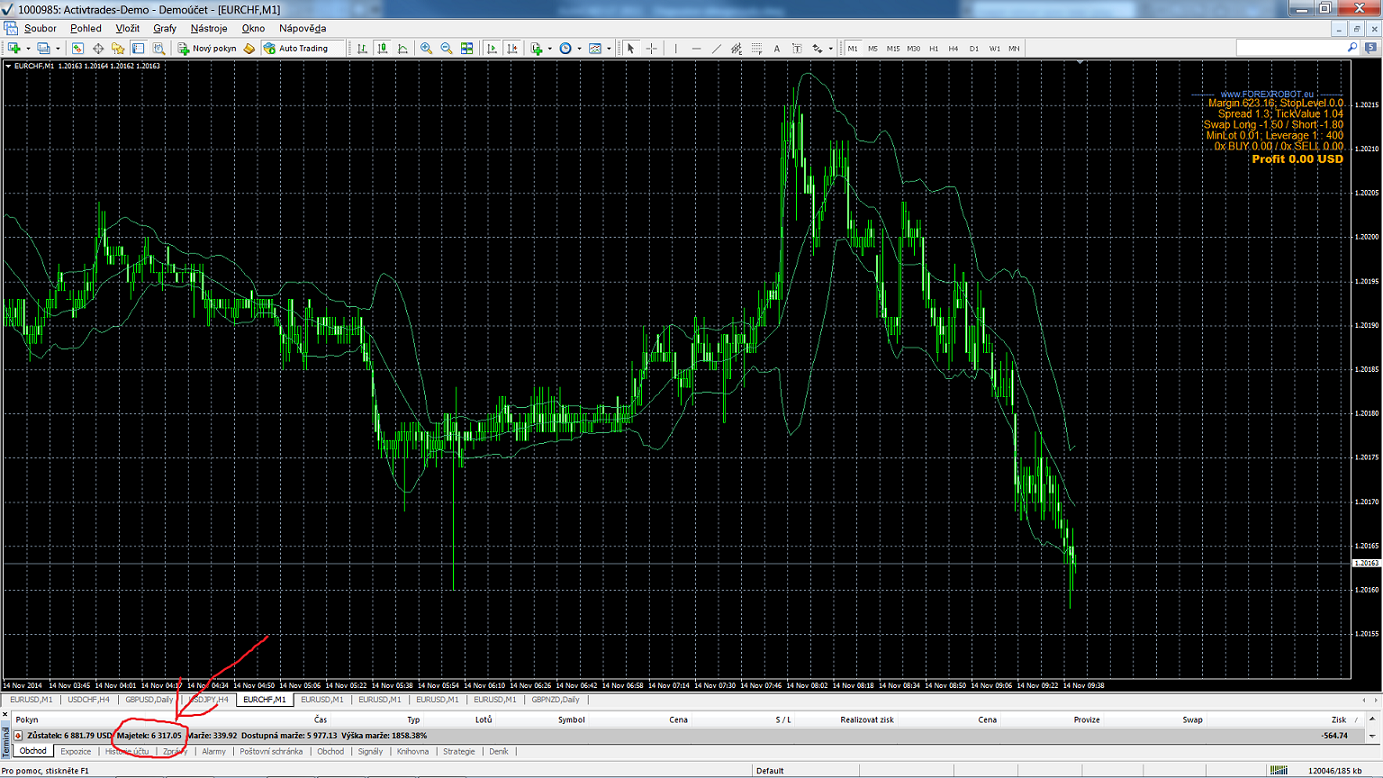
Task: Switch chart to M5 timeframe
Action: (x=873, y=48)
